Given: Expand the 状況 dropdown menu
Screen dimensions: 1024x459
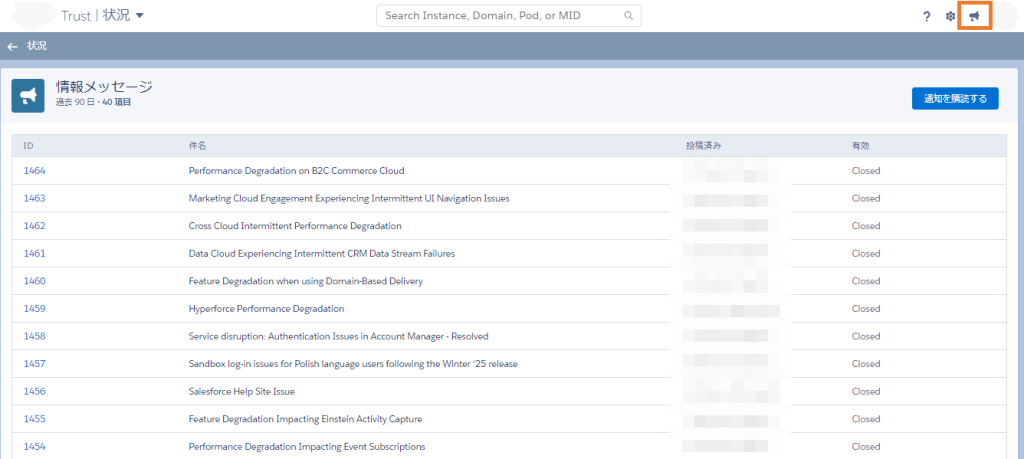Looking at the screenshot, I should click(x=139, y=15).
